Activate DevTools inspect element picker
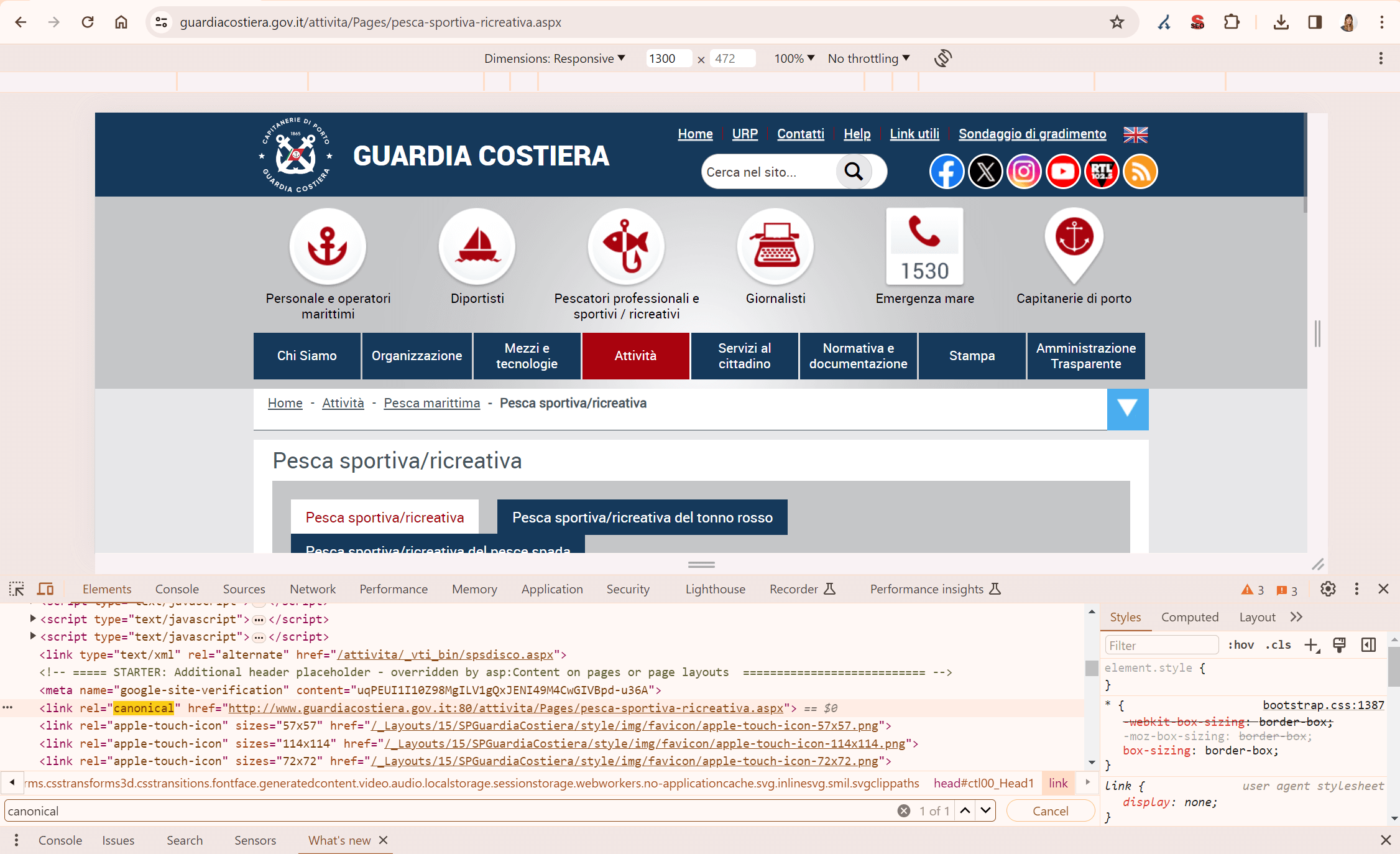This screenshot has height=854, width=1400. click(x=17, y=589)
